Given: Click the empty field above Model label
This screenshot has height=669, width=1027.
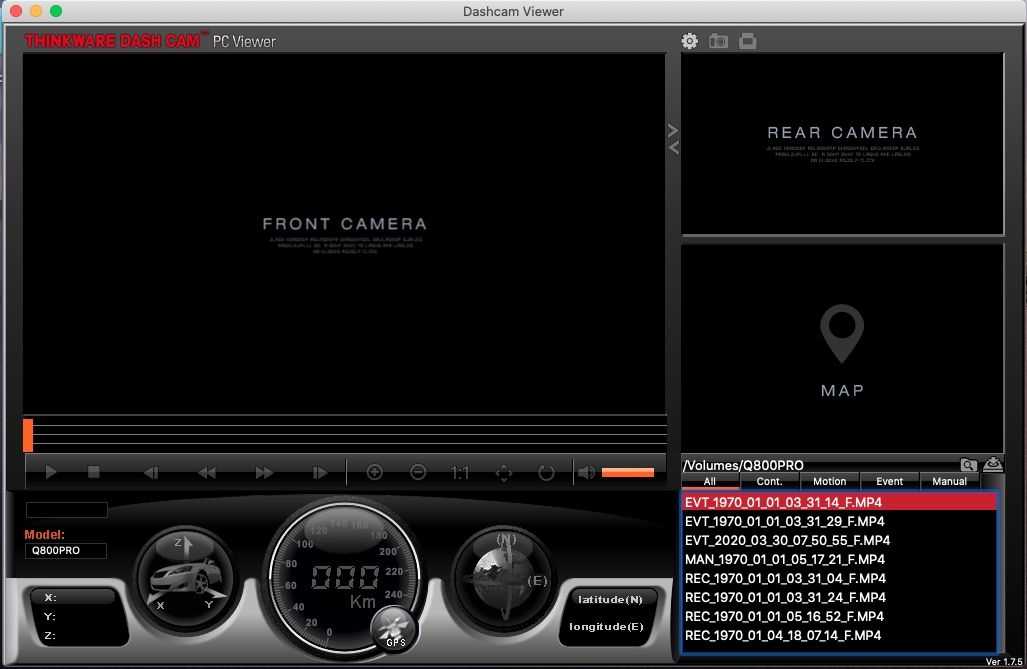Looking at the screenshot, I should 66,510.
